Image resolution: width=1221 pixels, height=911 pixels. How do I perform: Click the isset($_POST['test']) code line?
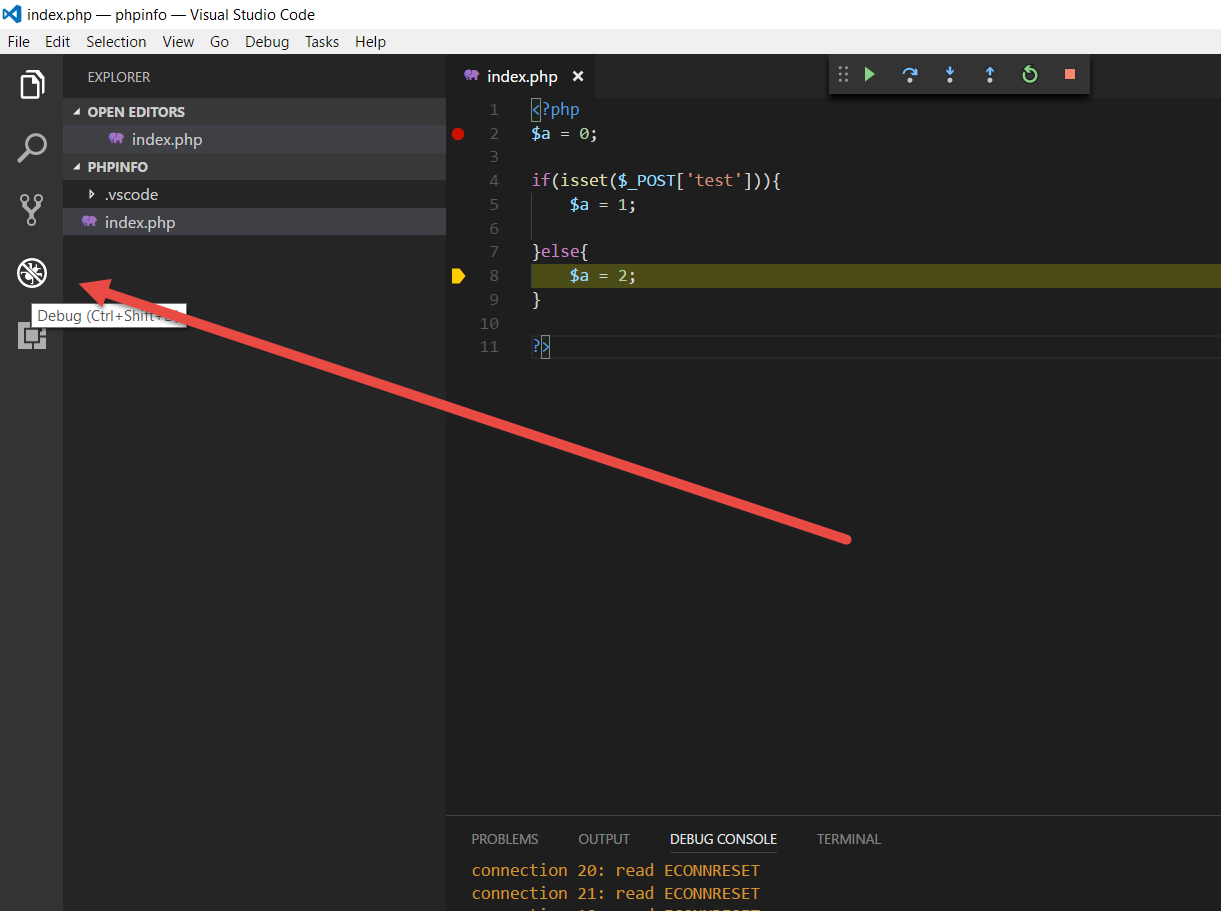pyautogui.click(x=656, y=181)
